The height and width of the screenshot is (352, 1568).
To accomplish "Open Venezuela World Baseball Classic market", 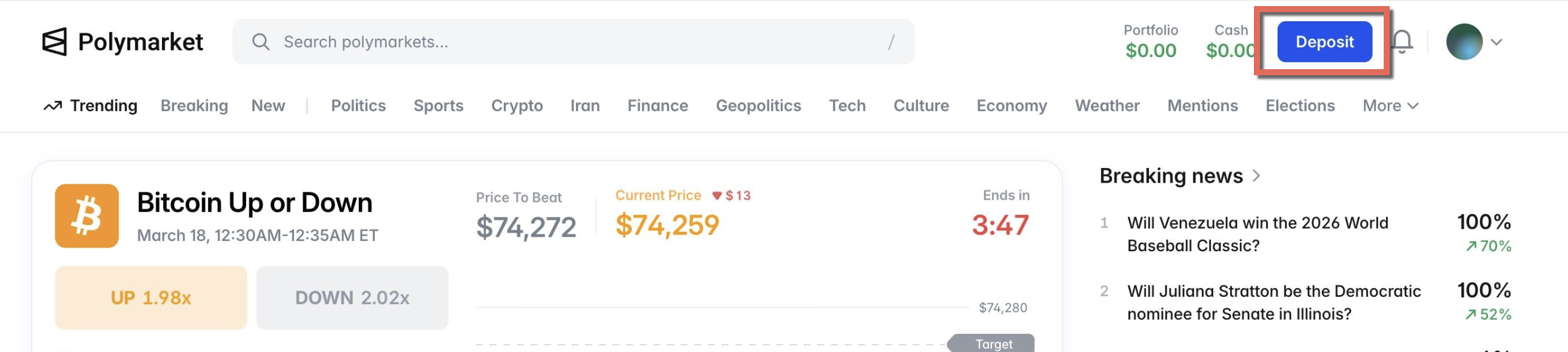I will click(1257, 234).
